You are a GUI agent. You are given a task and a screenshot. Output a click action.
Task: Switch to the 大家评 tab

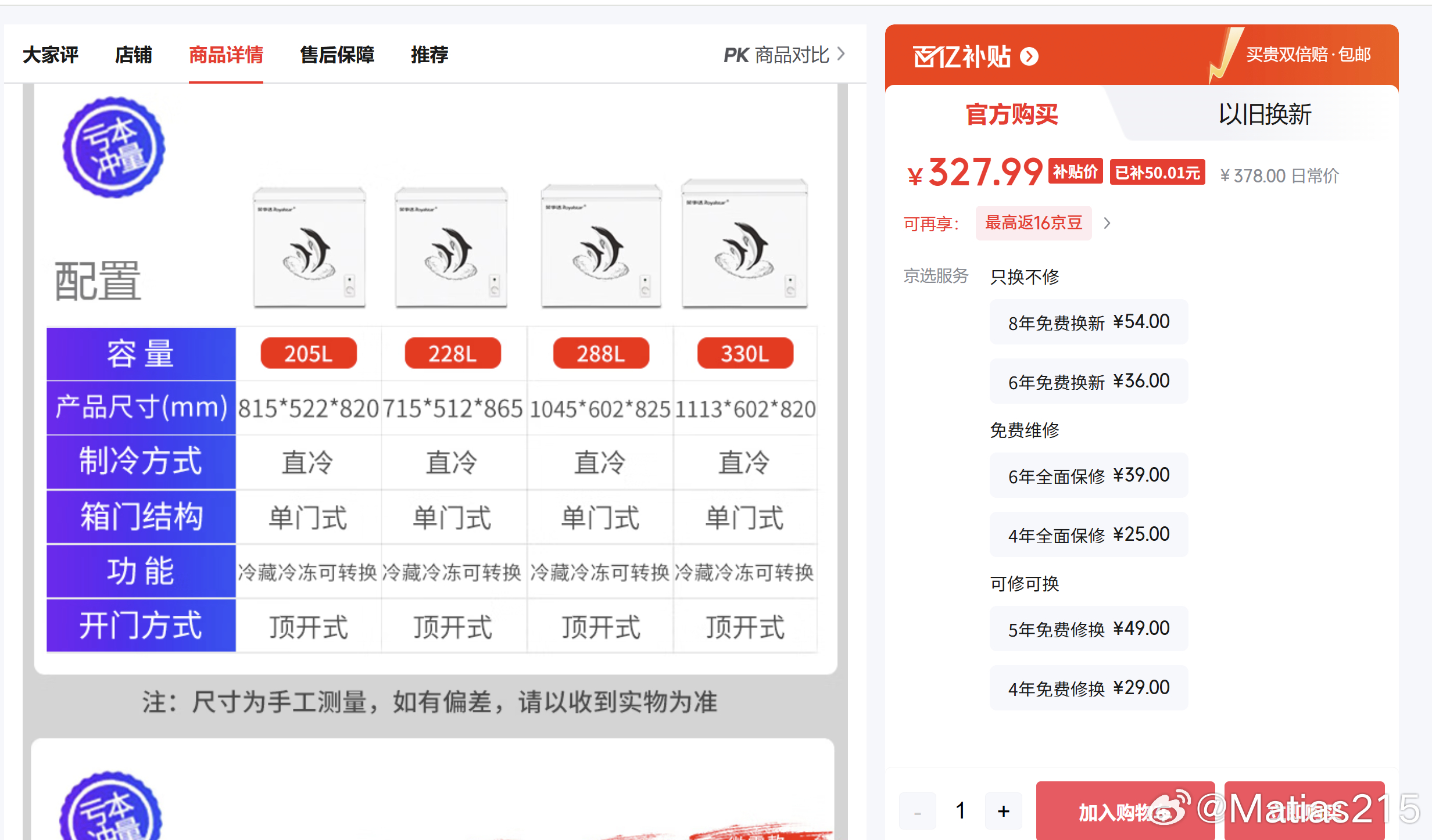click(x=50, y=54)
